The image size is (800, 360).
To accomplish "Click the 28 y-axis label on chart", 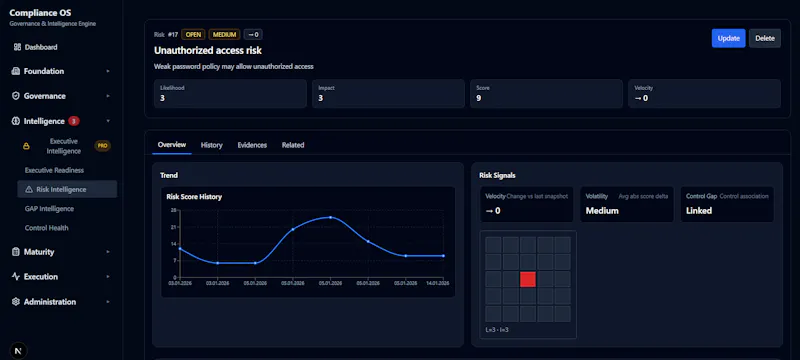I will 173,210.
